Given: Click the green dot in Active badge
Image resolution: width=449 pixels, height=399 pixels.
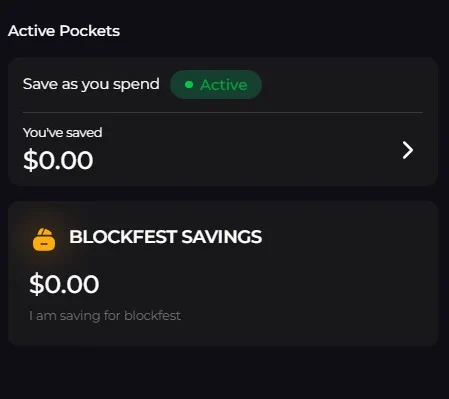Looking at the screenshot, I should (189, 85).
